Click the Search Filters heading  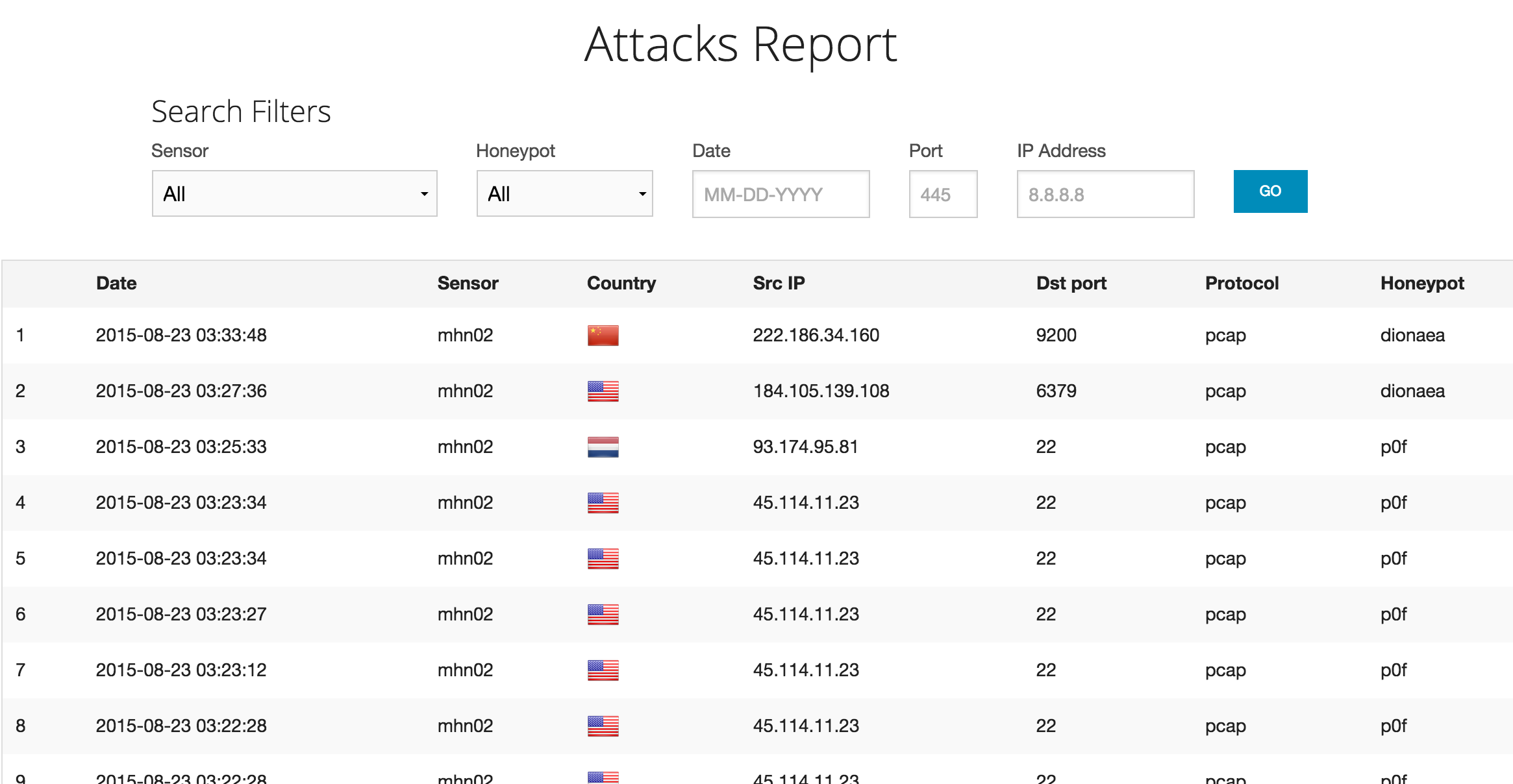pos(241,111)
